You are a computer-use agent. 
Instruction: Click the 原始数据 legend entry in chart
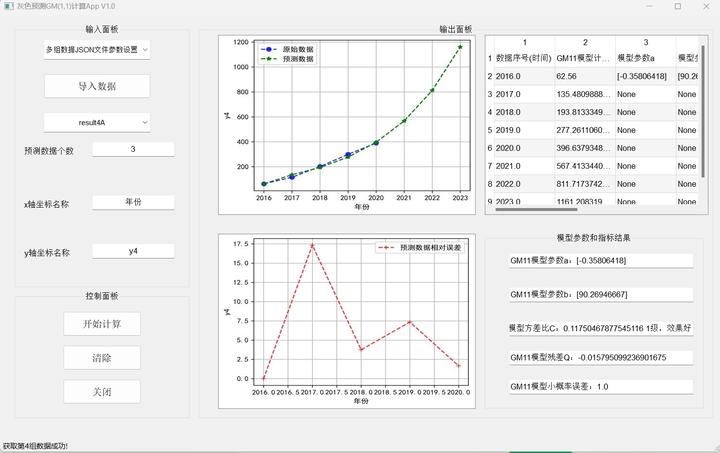coord(287,49)
